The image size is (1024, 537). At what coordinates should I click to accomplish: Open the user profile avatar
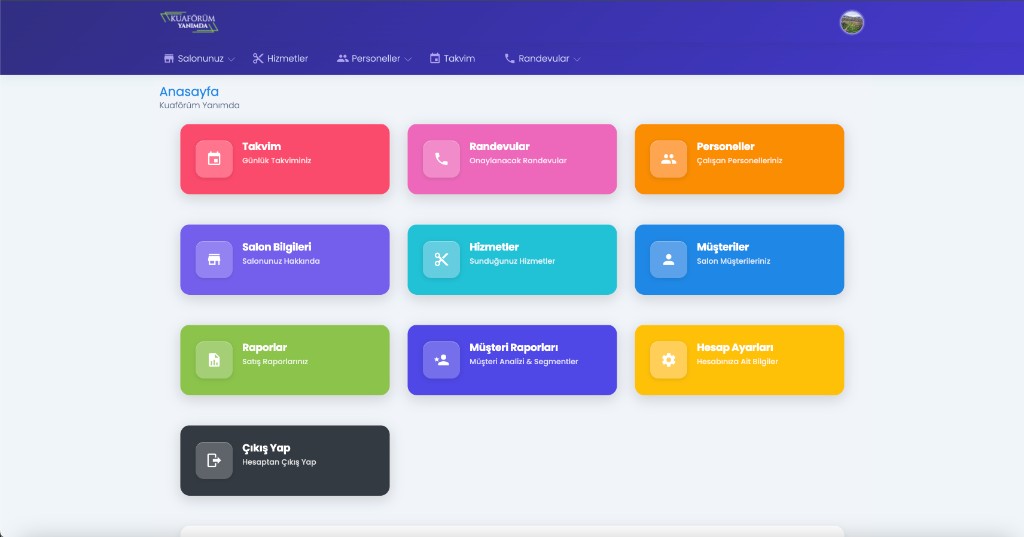(852, 23)
